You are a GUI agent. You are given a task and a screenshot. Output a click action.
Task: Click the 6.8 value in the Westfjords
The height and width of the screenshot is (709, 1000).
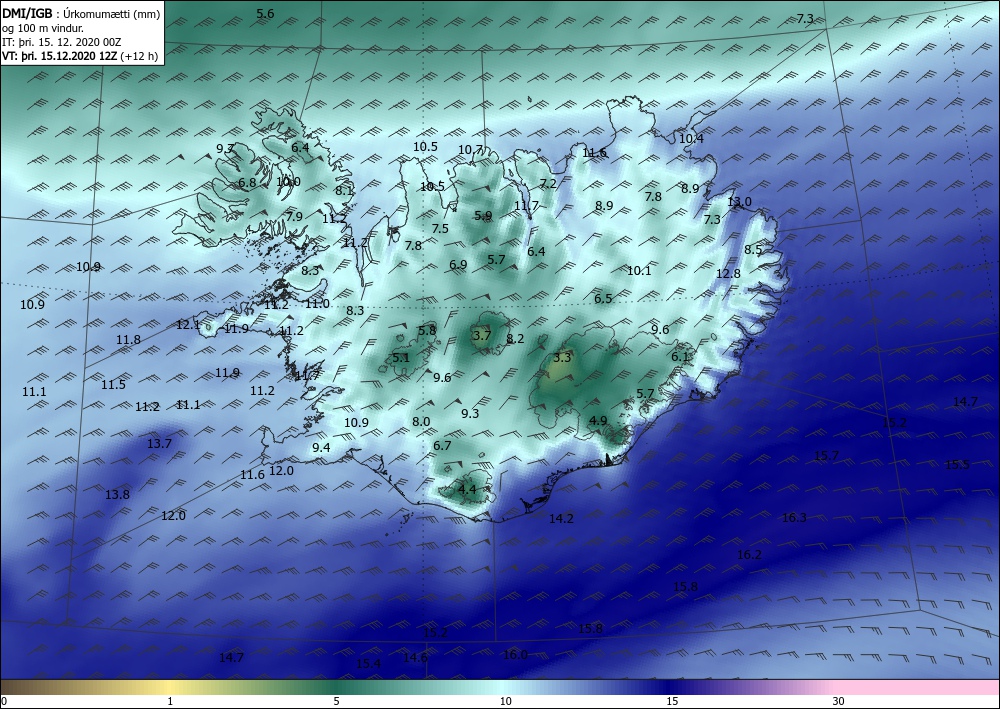pyautogui.click(x=247, y=182)
